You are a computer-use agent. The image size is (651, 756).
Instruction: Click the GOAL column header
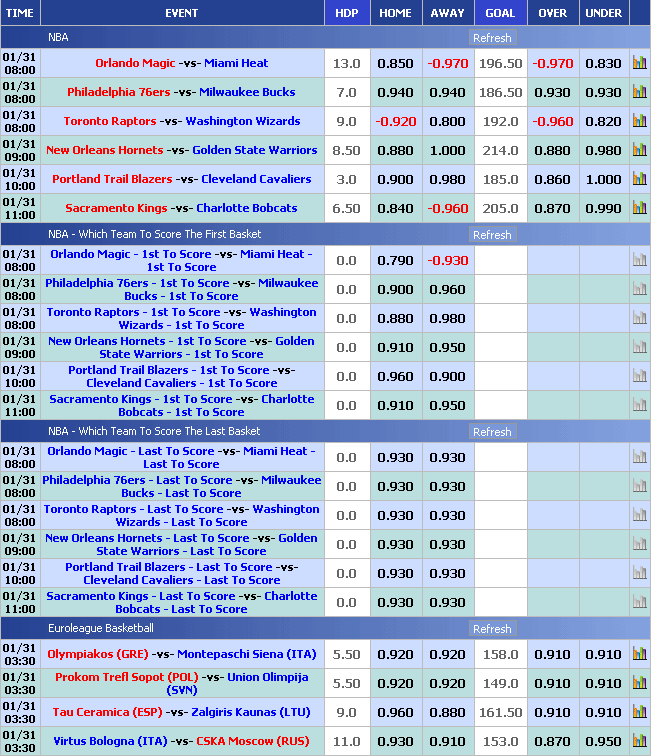pyautogui.click(x=500, y=13)
